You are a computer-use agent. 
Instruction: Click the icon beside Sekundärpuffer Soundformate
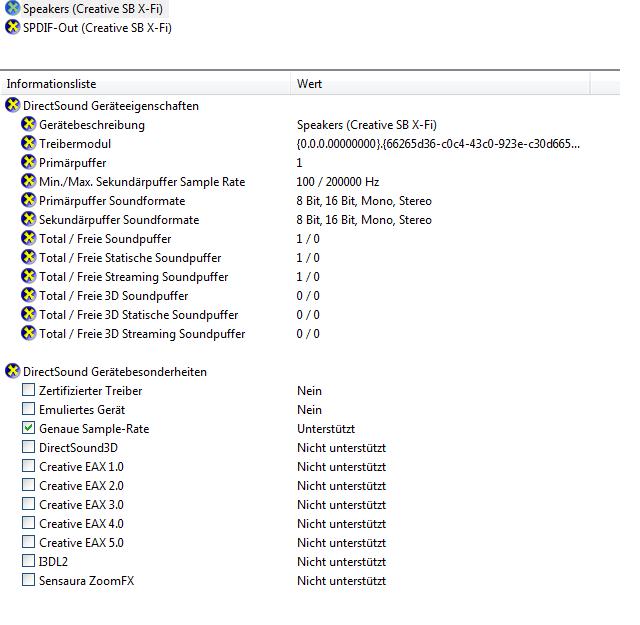[x=29, y=219]
